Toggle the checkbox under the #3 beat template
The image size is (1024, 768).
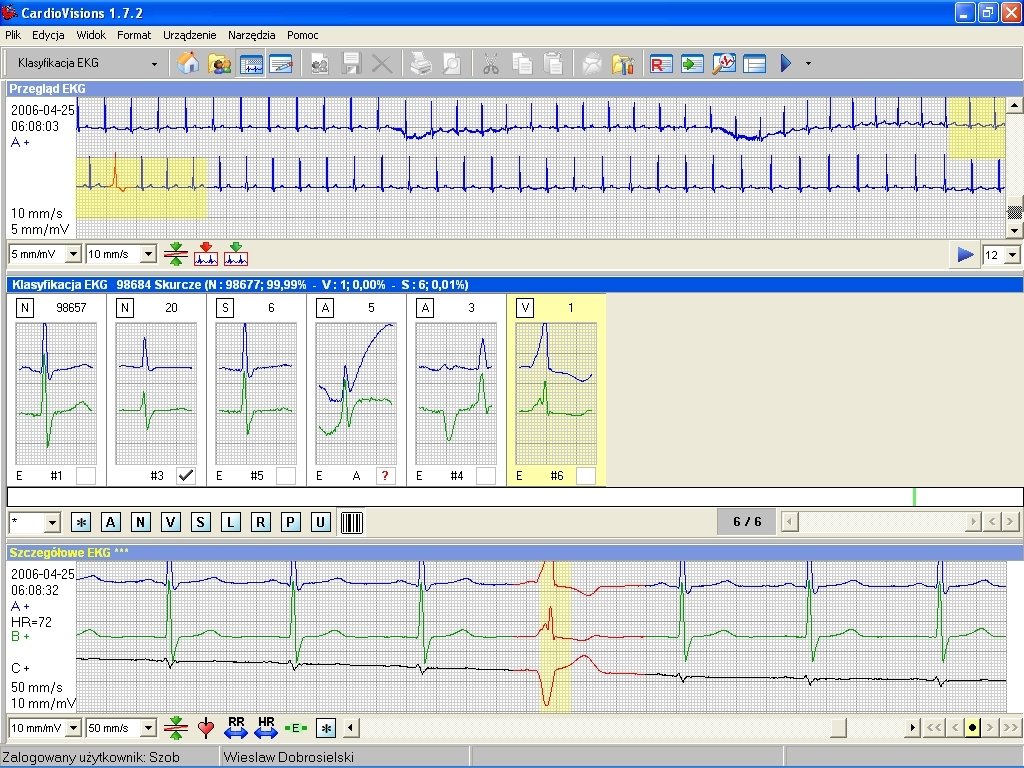(185, 475)
